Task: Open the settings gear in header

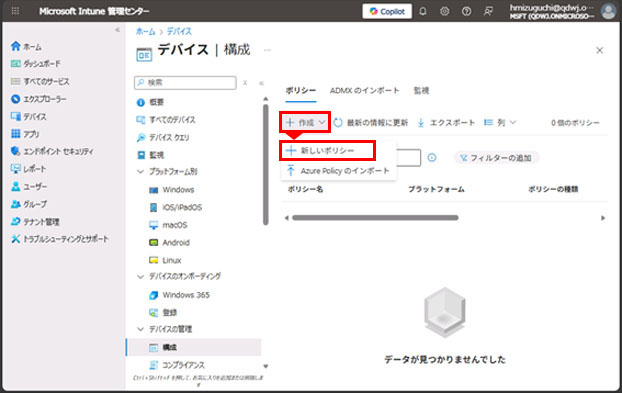Action: pos(445,12)
